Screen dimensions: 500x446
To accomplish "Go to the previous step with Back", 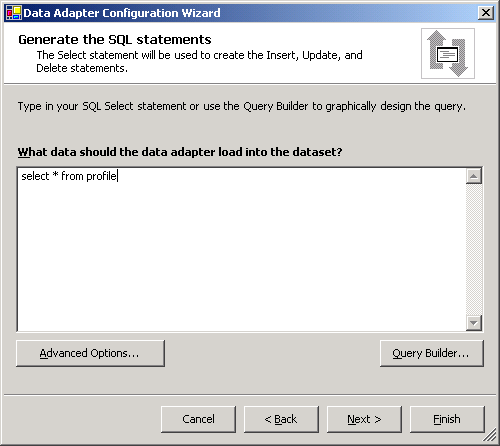I will point(281,419).
